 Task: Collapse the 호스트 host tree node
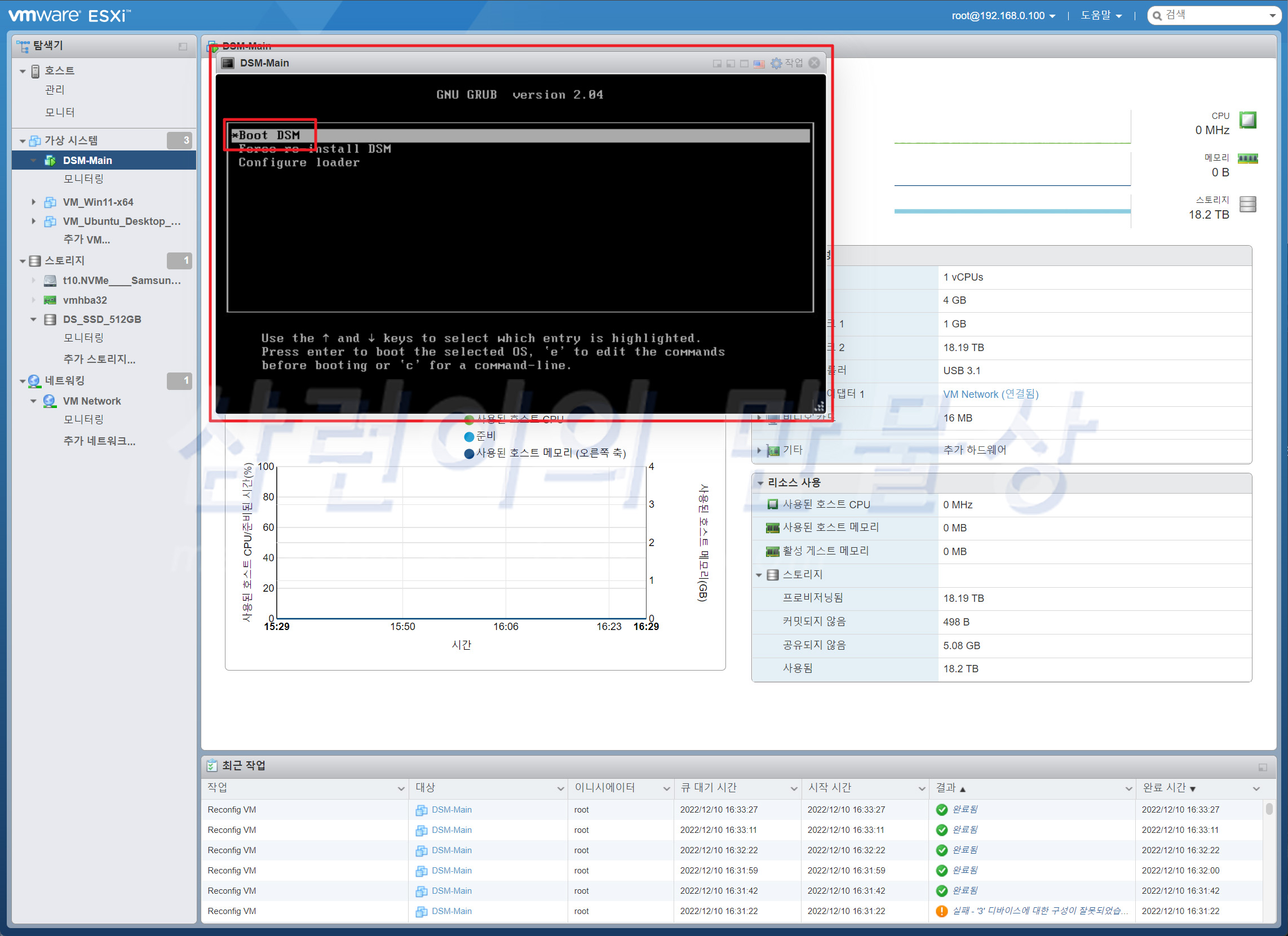23,72
